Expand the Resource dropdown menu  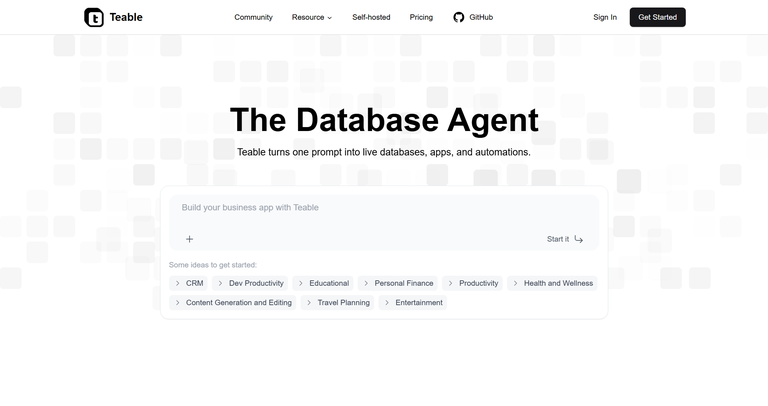click(312, 17)
